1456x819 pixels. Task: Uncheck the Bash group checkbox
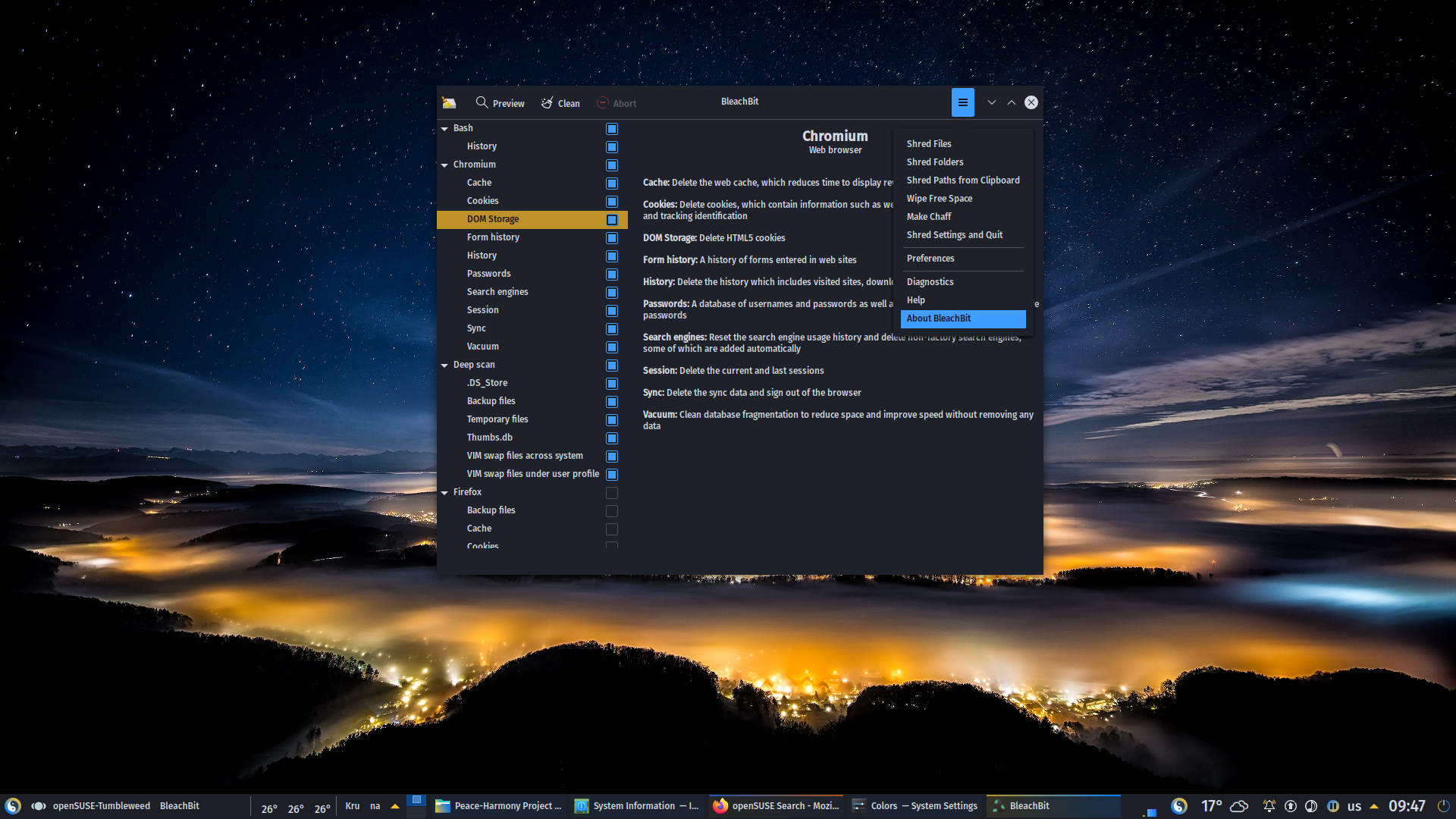point(612,129)
